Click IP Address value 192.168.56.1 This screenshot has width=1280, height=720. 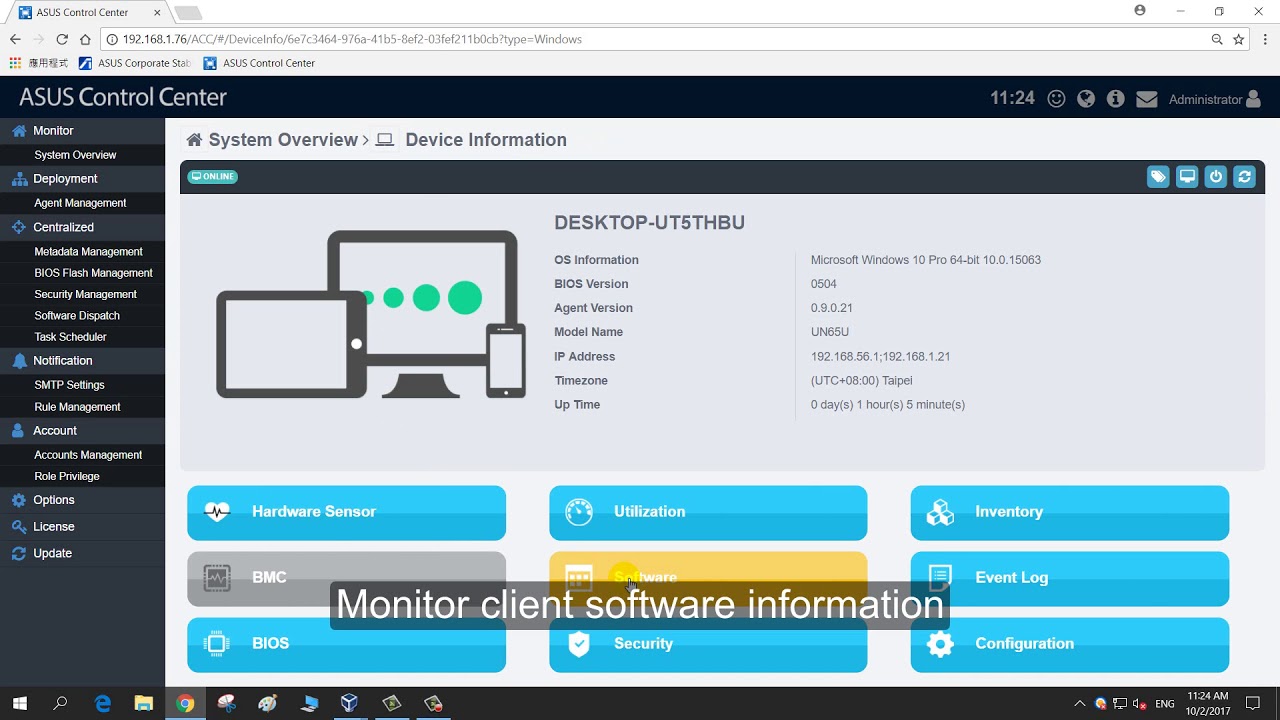pyautogui.click(x=880, y=357)
